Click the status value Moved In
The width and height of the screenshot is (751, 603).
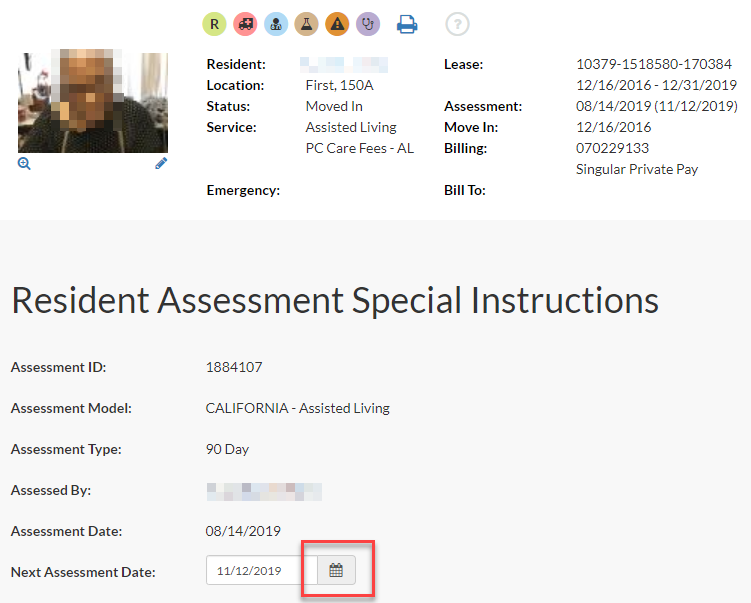pyautogui.click(x=334, y=106)
